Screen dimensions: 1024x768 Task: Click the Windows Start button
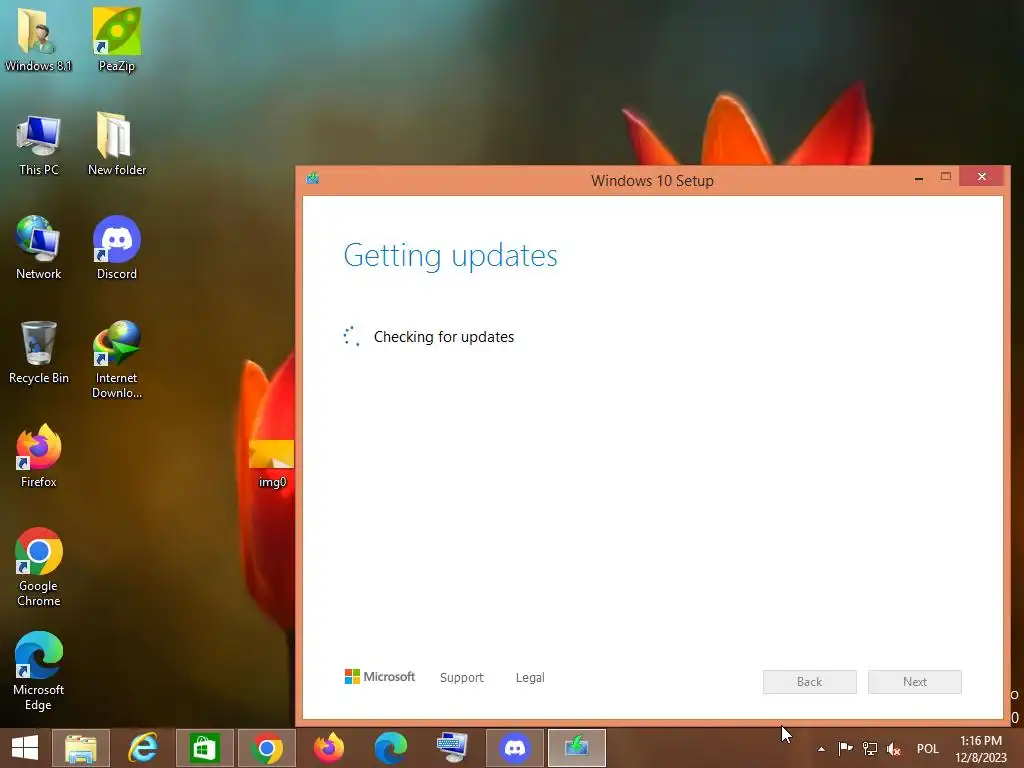tap(25, 748)
